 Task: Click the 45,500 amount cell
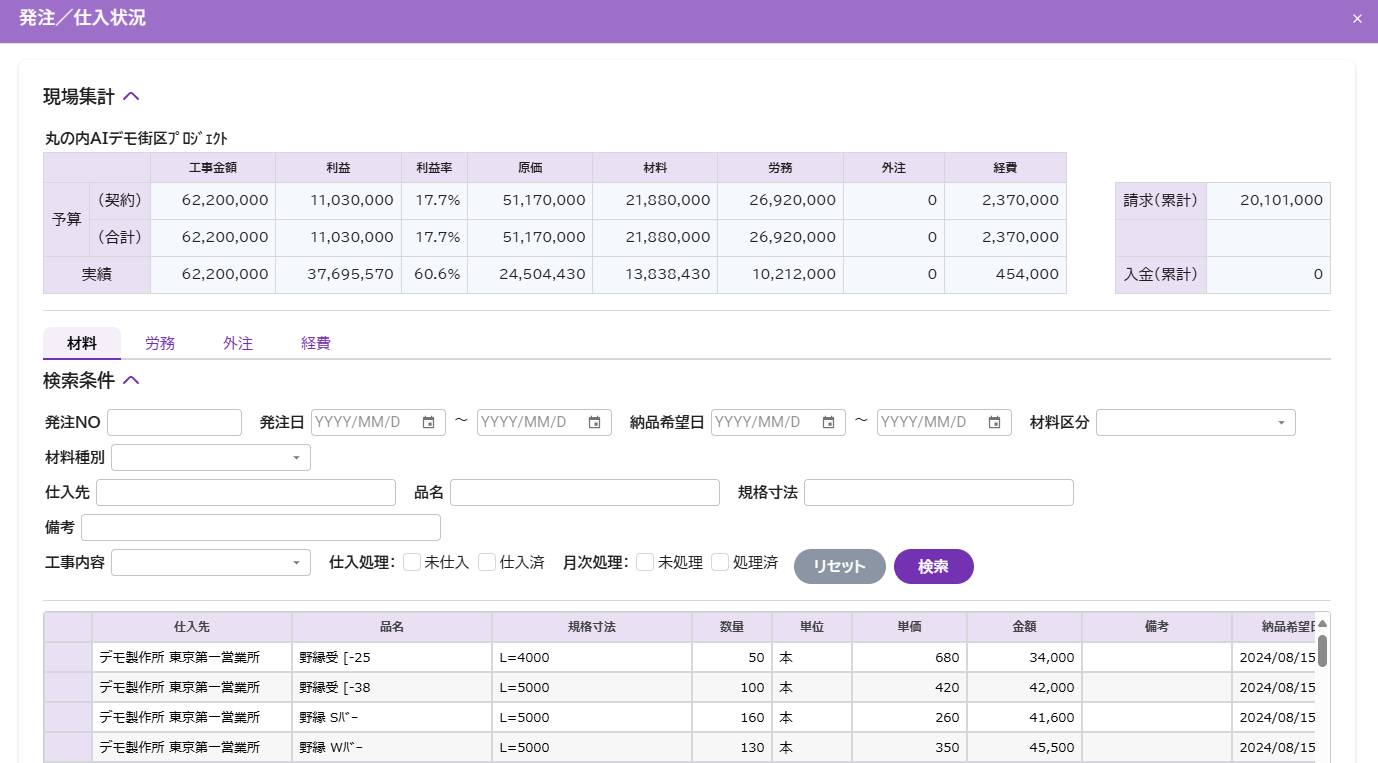(x=1025, y=748)
